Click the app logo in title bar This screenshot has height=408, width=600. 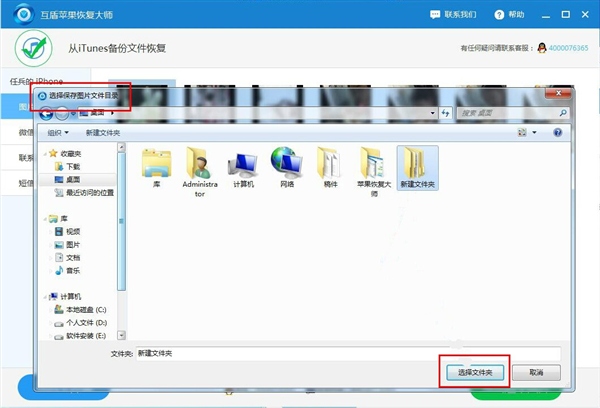click(x=23, y=15)
